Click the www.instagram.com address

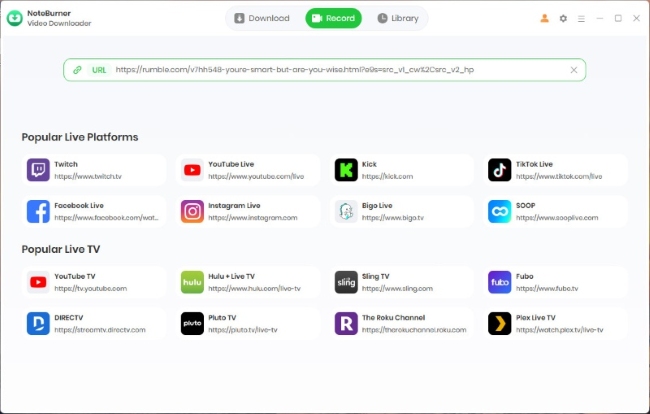(x=252, y=218)
